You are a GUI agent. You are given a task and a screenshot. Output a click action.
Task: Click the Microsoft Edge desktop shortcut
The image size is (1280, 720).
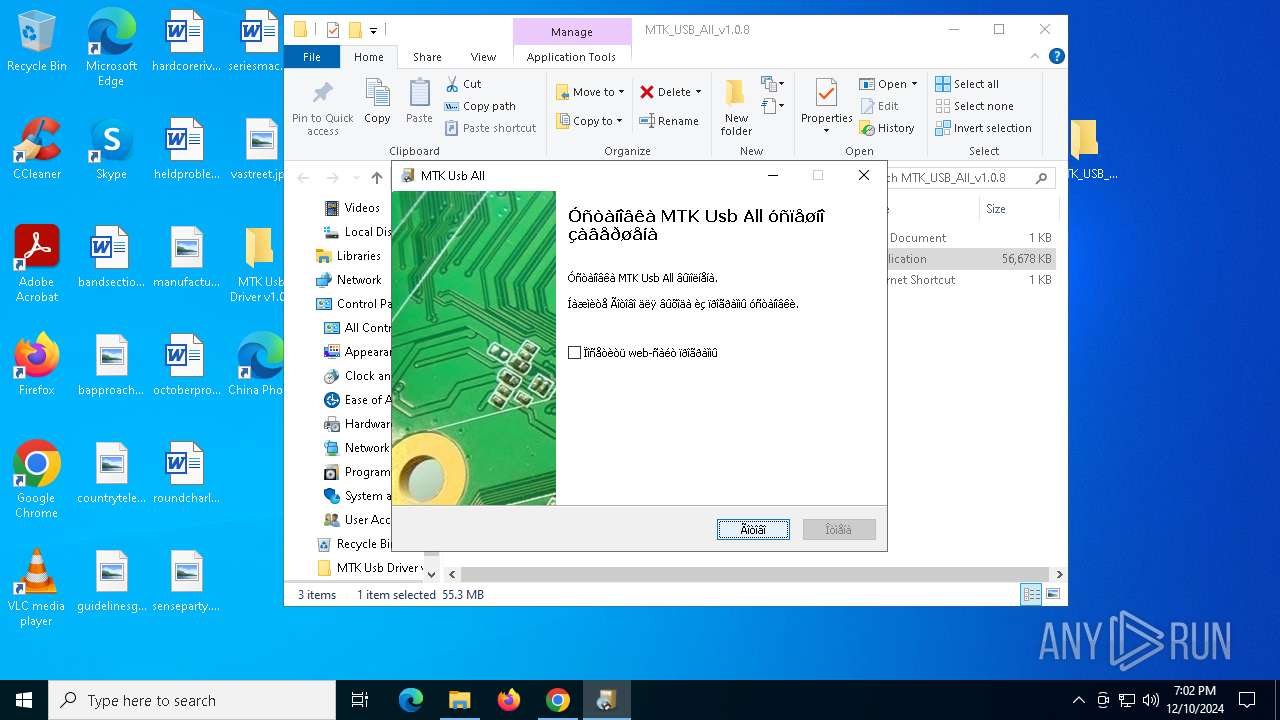pos(111,48)
